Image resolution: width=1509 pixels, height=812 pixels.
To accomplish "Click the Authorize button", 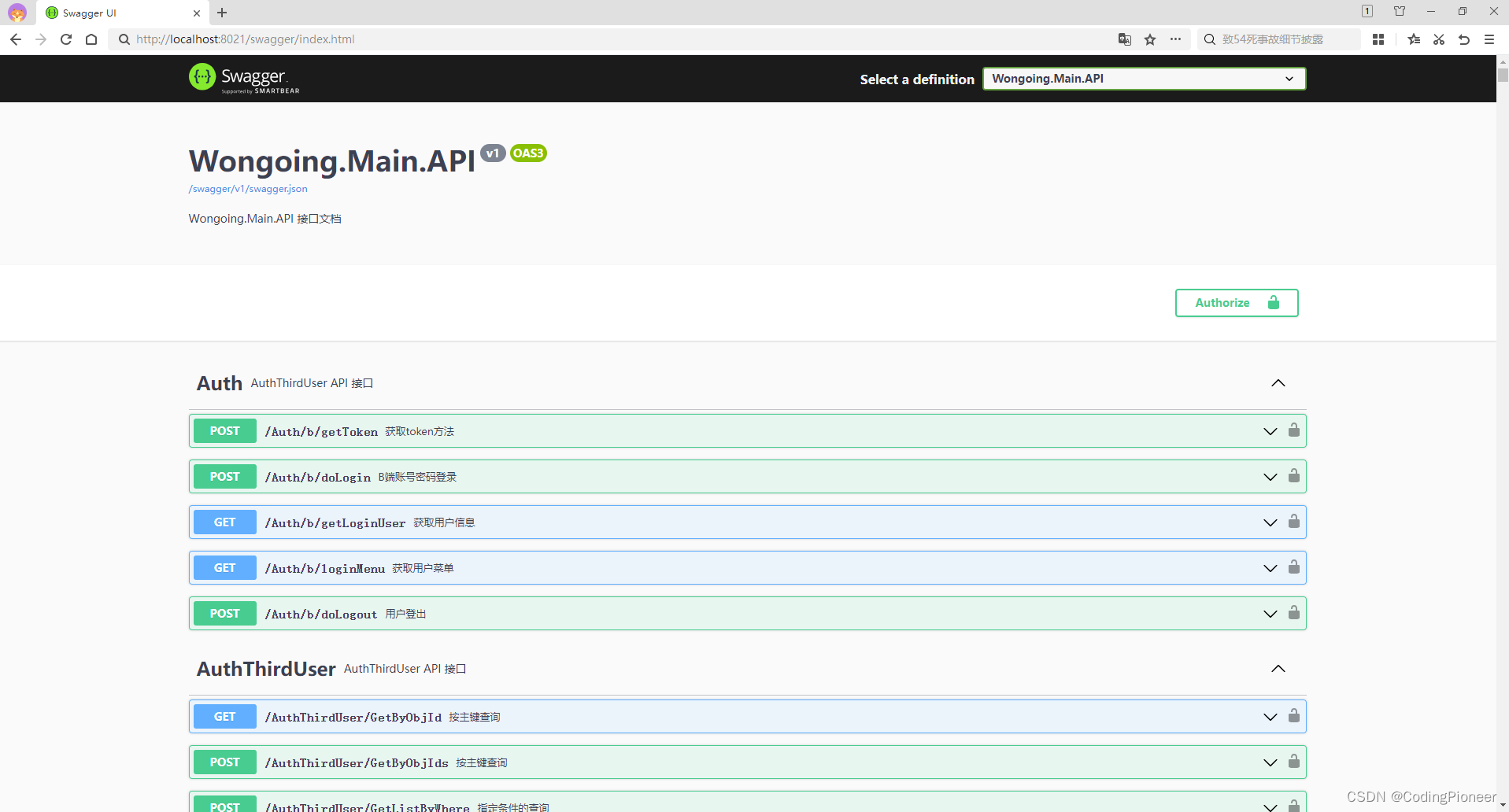I will (1237, 303).
